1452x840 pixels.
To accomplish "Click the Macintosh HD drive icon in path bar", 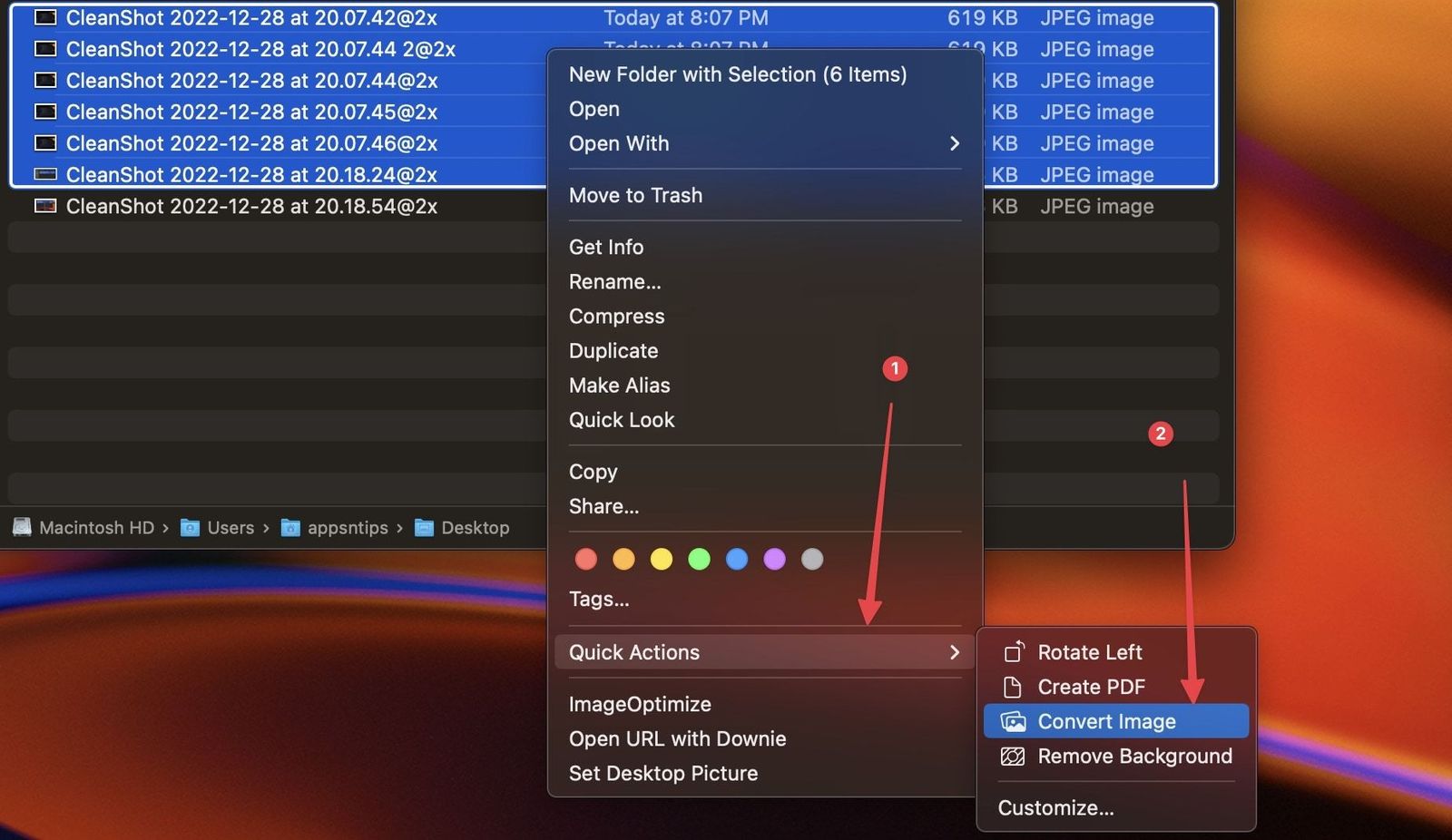I will (x=22, y=527).
